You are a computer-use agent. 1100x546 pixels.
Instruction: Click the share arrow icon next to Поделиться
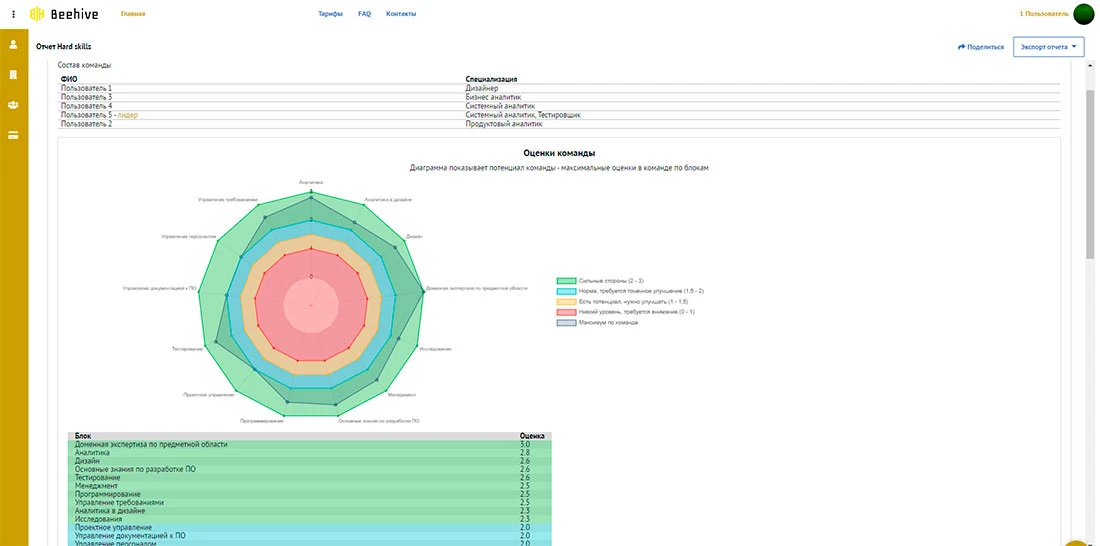pos(961,47)
